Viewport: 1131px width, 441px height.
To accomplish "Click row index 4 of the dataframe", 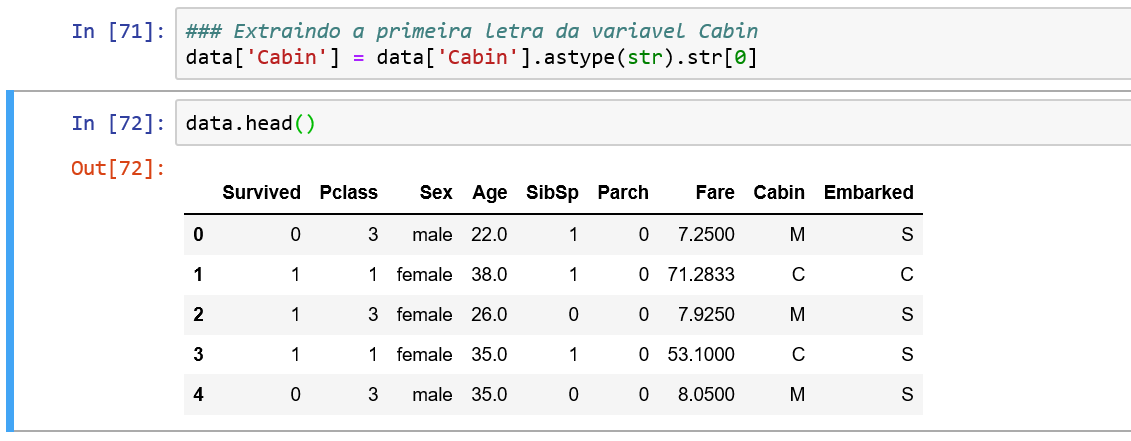I will (198, 395).
